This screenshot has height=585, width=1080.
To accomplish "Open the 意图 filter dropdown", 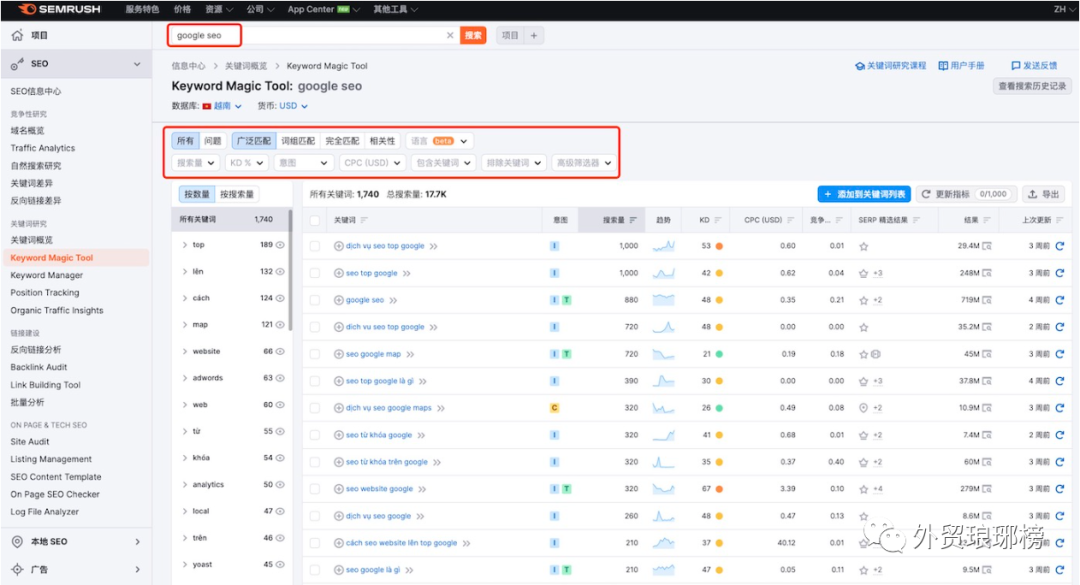I will (303, 163).
